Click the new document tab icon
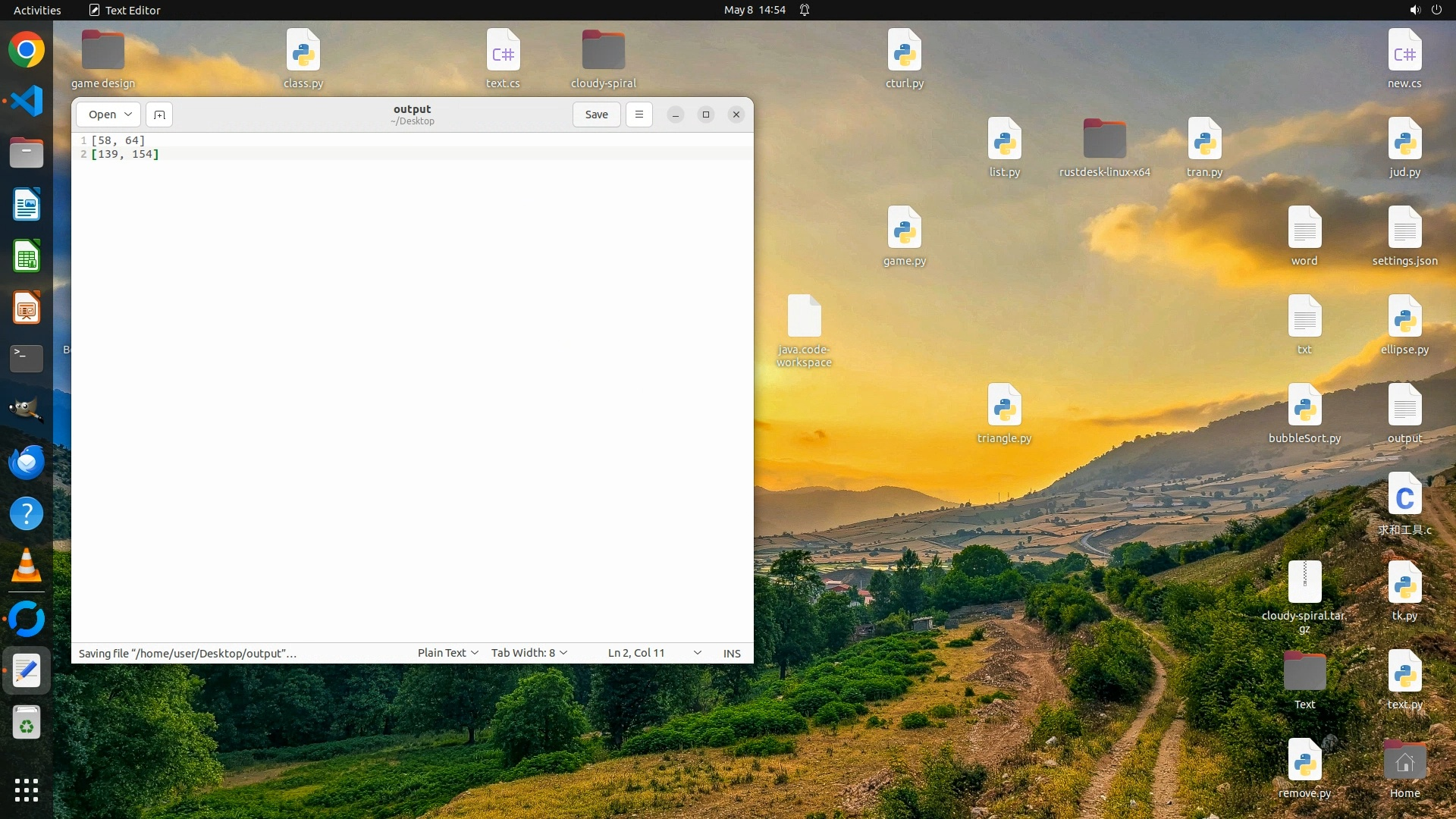 (x=159, y=115)
